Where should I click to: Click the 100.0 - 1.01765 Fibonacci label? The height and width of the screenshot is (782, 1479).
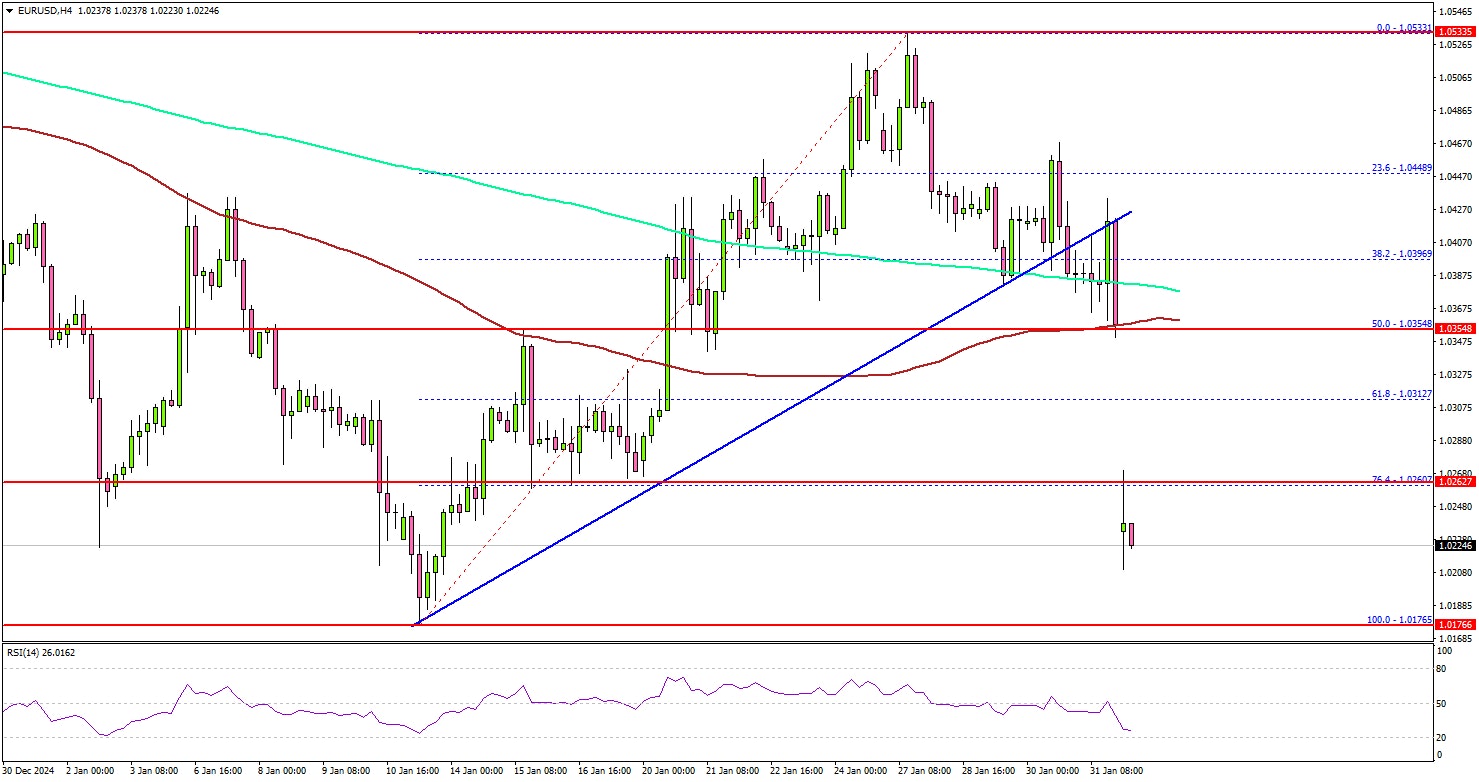point(1399,619)
